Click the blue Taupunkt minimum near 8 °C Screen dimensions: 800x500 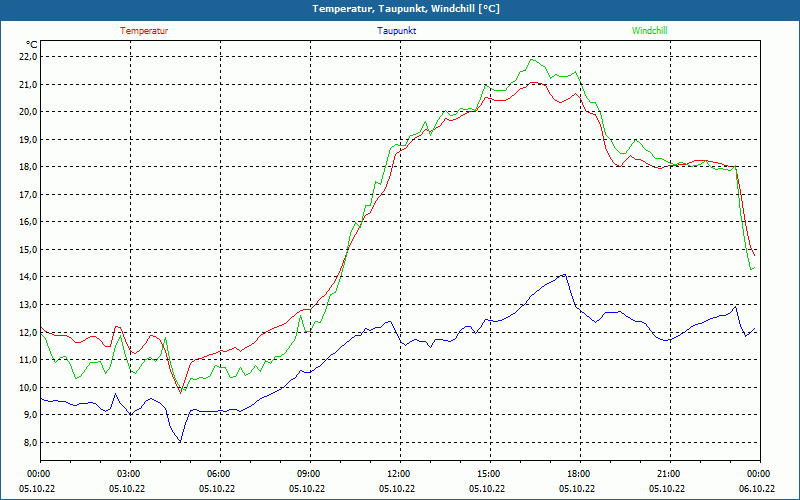[180, 441]
